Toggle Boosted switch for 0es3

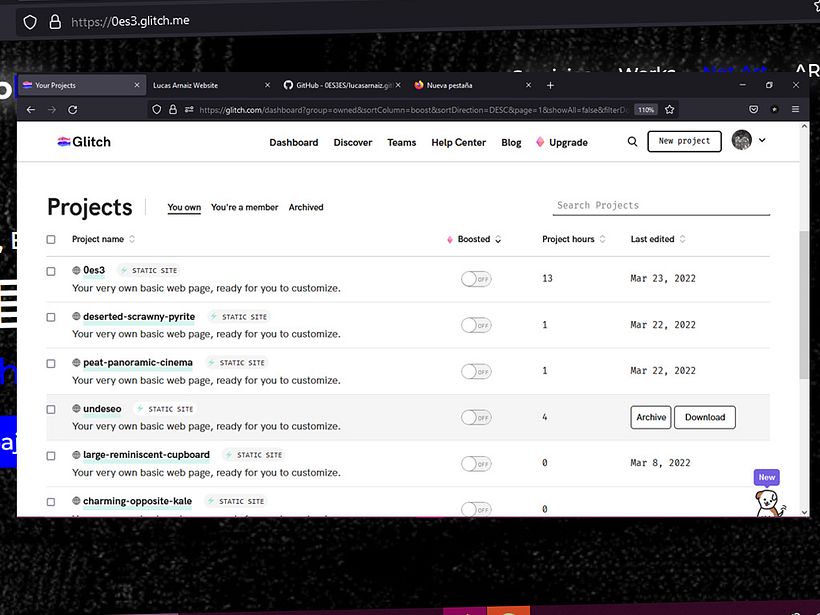point(476,279)
